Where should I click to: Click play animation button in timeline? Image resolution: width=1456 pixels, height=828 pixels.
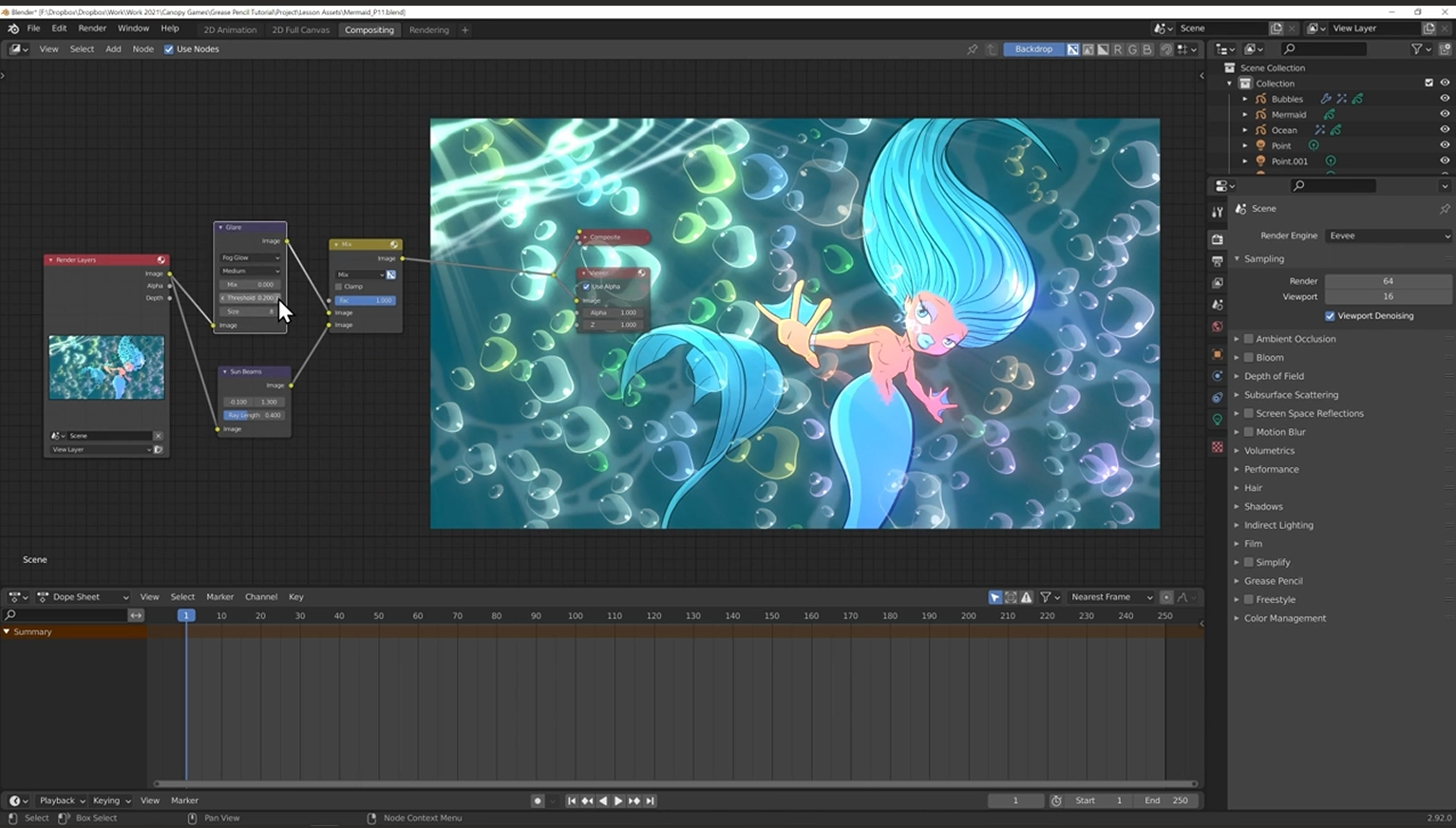pos(618,800)
